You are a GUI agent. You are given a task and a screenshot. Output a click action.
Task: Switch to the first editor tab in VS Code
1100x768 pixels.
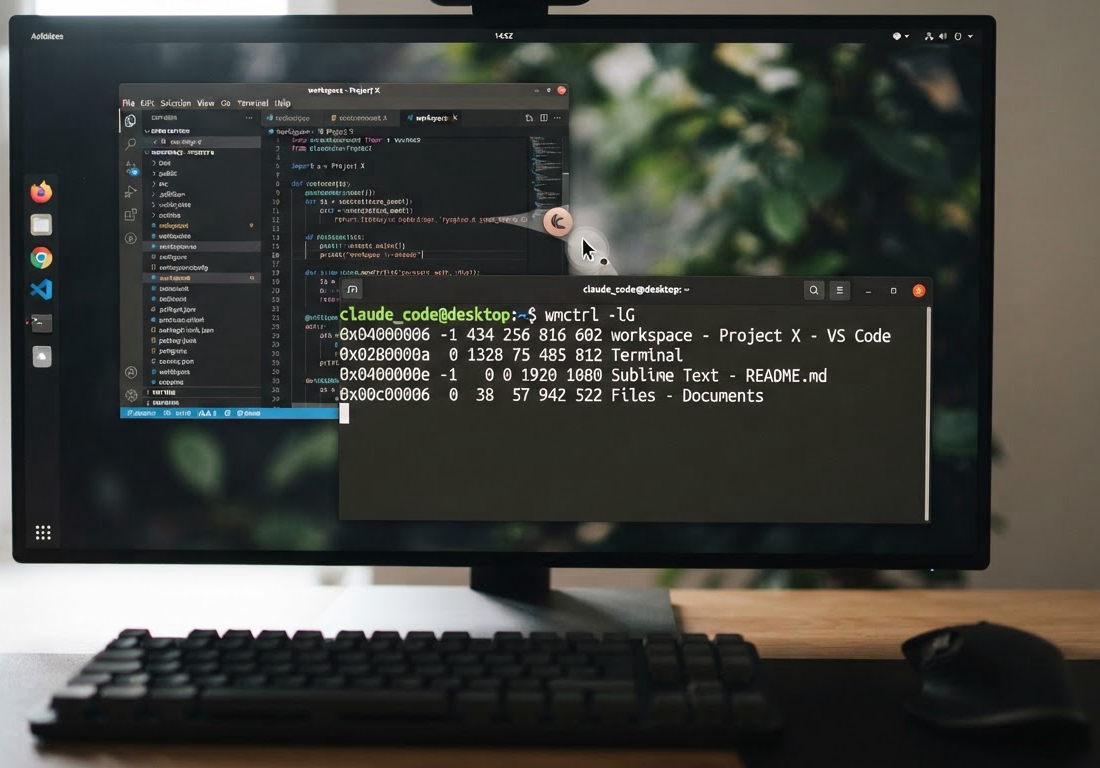(293, 118)
